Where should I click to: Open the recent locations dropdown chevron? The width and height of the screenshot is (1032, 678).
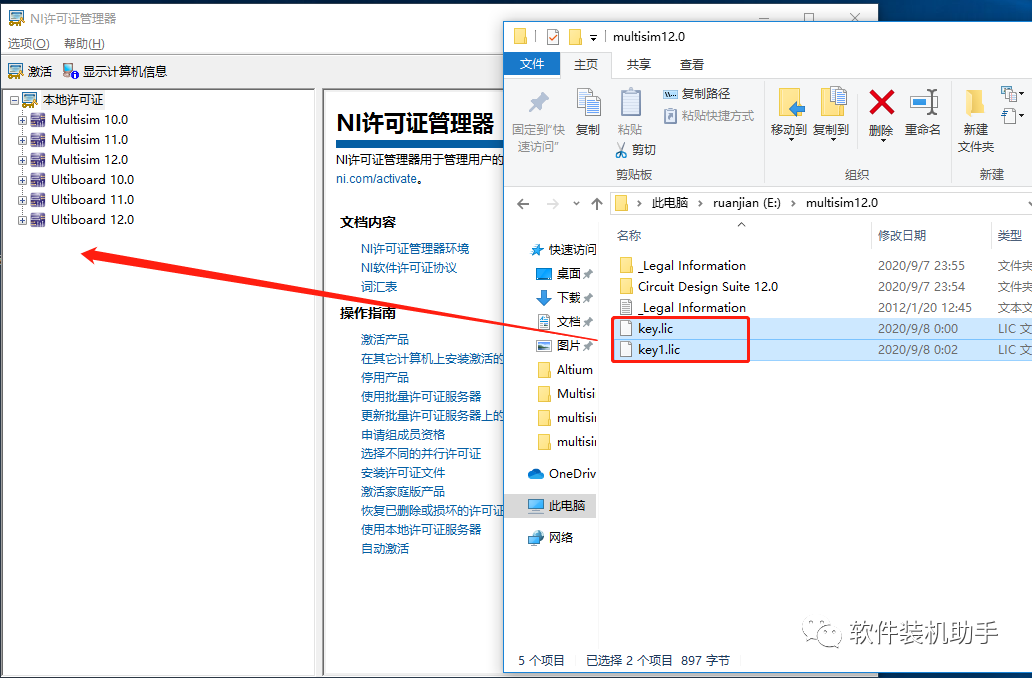576,204
